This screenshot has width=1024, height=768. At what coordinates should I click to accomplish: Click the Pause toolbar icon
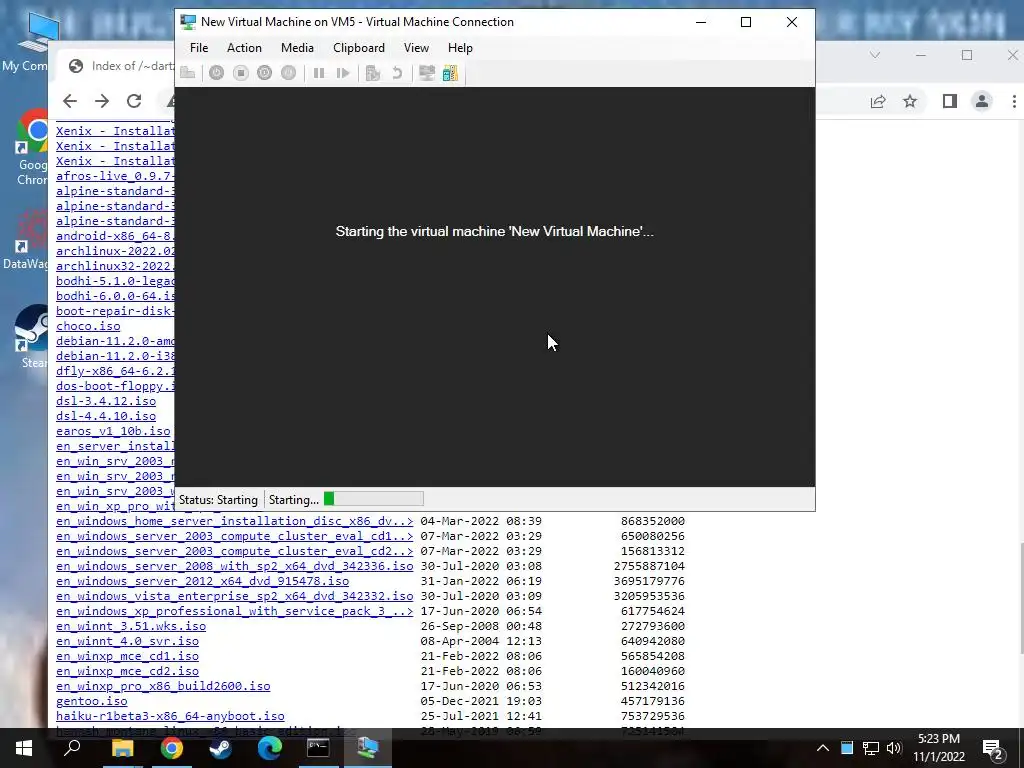pos(319,73)
